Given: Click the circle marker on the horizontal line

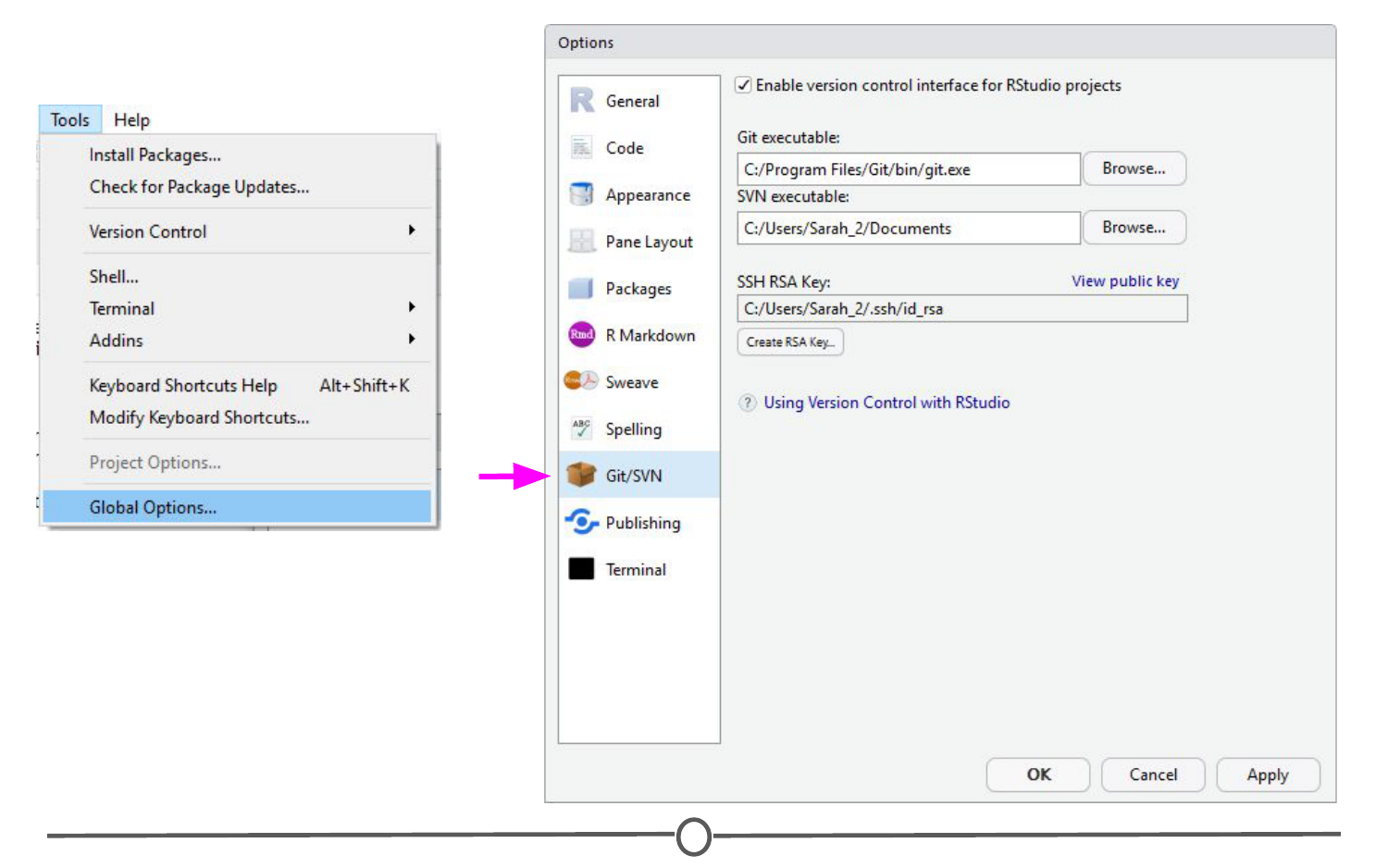Looking at the screenshot, I should [x=694, y=837].
